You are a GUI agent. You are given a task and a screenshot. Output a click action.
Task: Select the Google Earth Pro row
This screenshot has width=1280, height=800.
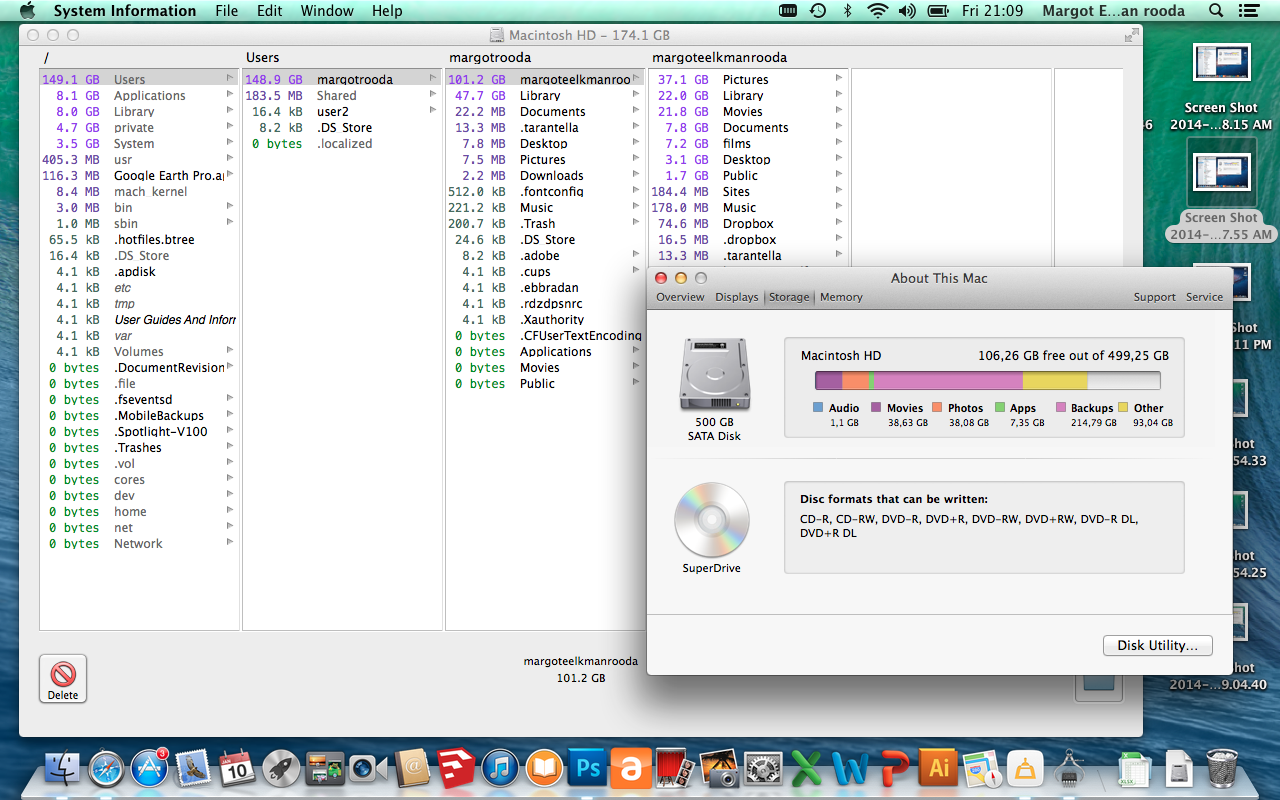coord(139,175)
